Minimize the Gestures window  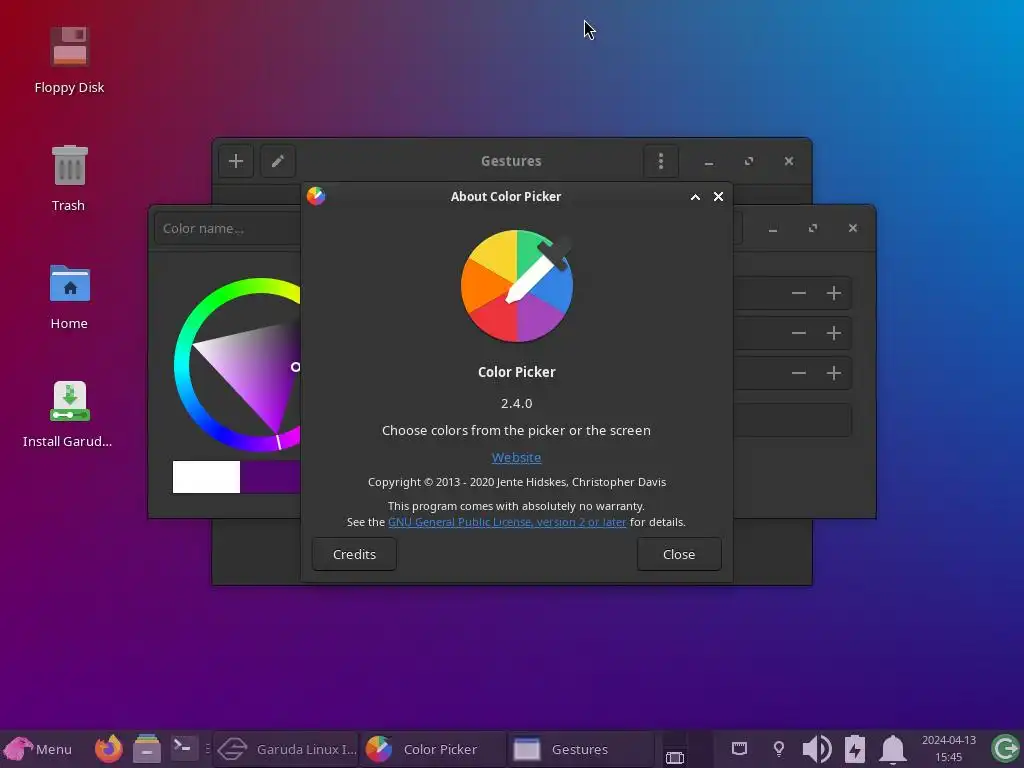(709, 161)
